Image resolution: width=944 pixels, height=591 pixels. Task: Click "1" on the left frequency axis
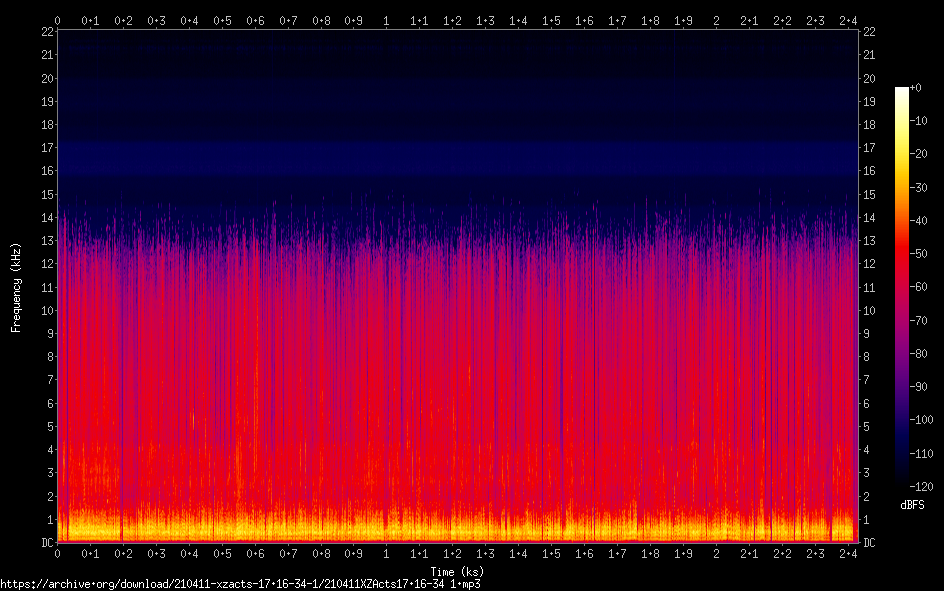point(51,519)
